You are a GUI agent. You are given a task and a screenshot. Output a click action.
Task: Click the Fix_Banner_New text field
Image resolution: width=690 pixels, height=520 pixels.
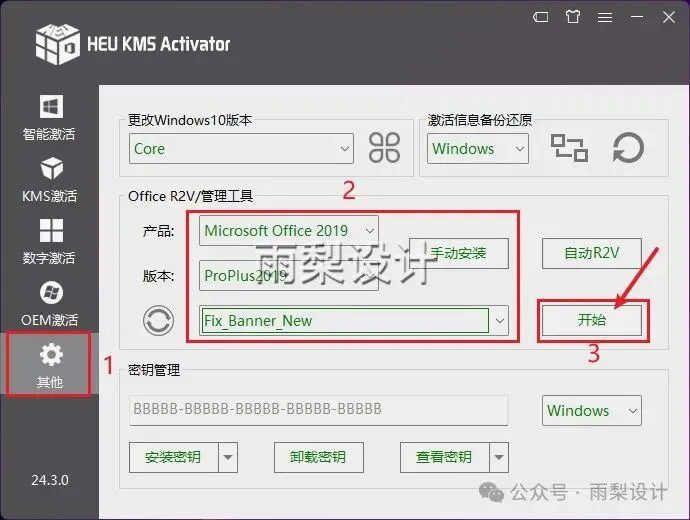tap(345, 321)
